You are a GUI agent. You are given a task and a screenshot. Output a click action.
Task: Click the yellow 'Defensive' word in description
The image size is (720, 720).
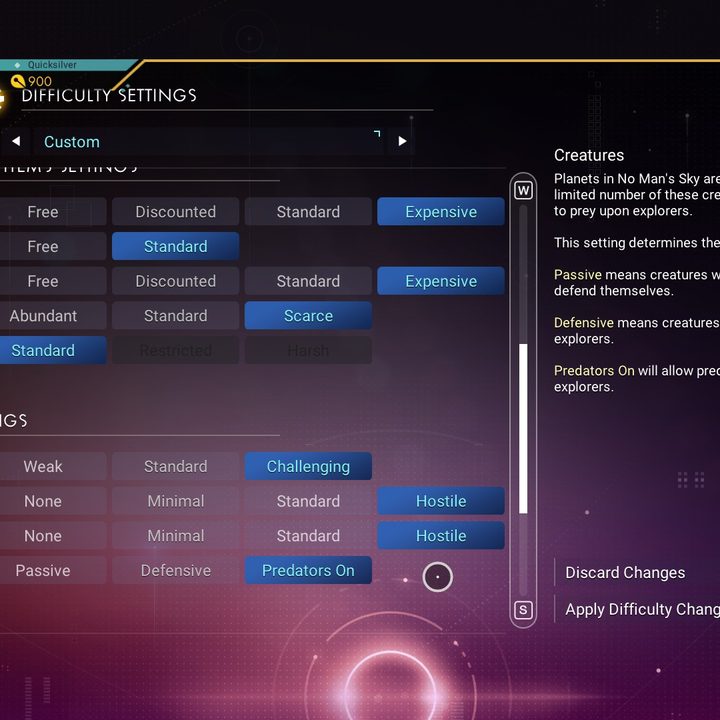click(584, 323)
